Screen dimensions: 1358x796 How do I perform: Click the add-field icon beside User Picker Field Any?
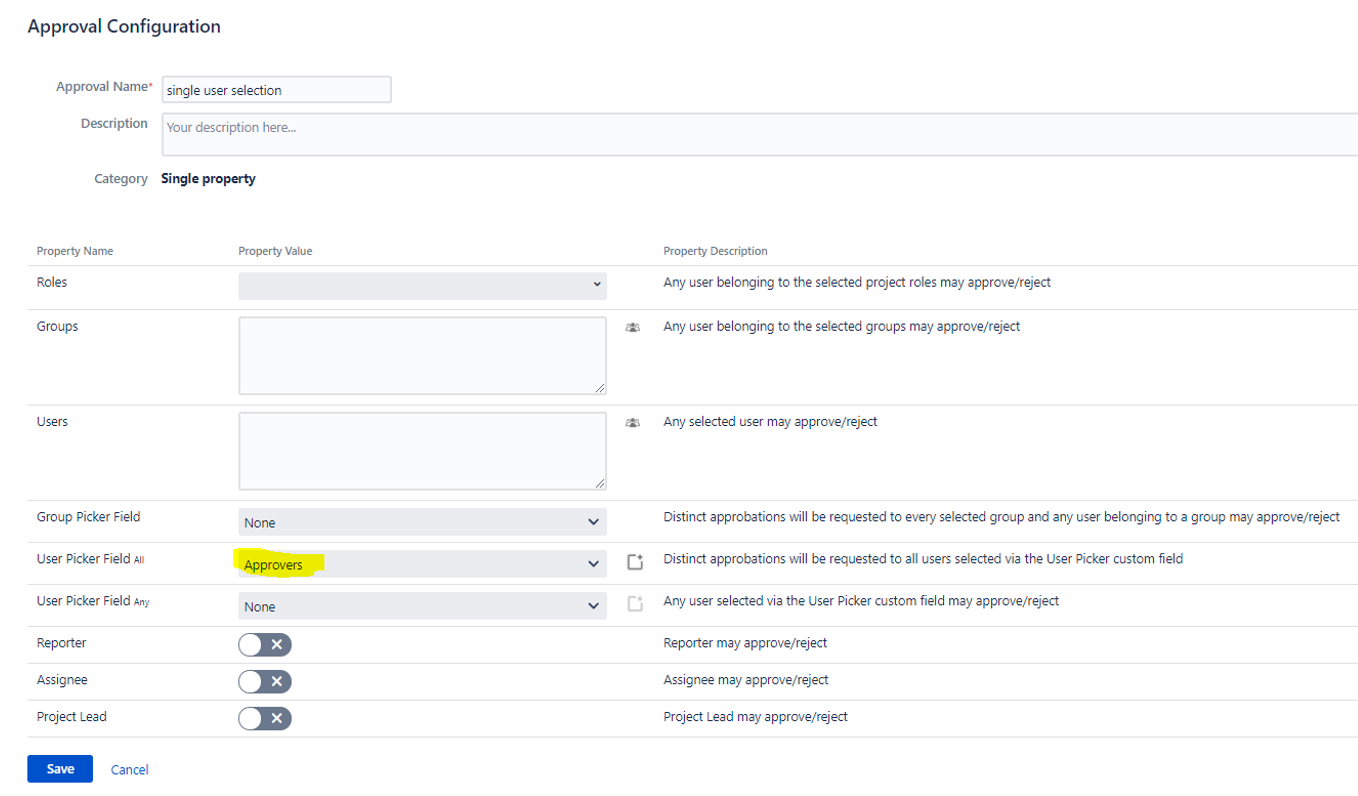point(635,604)
